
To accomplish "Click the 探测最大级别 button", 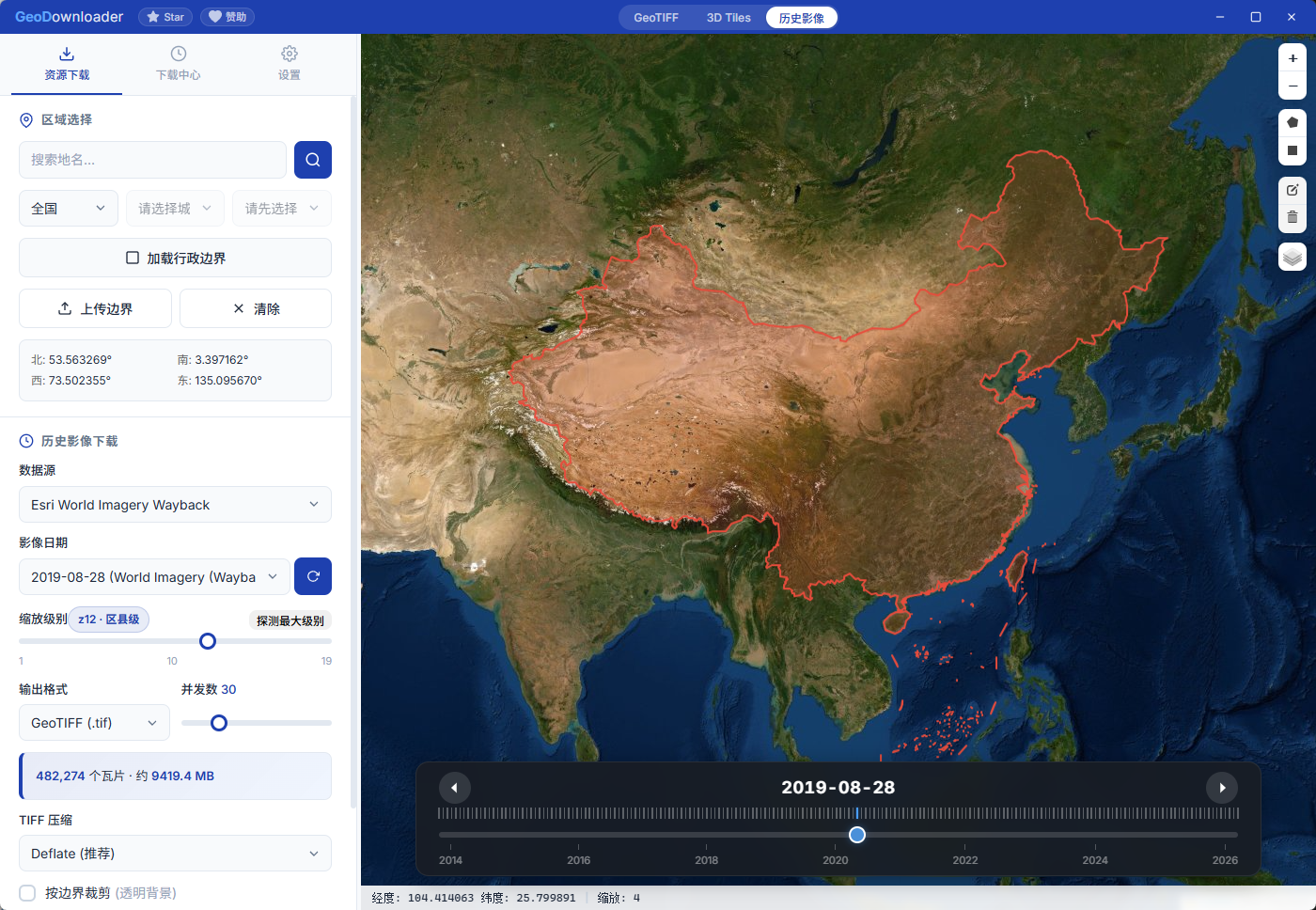I will (290, 620).
